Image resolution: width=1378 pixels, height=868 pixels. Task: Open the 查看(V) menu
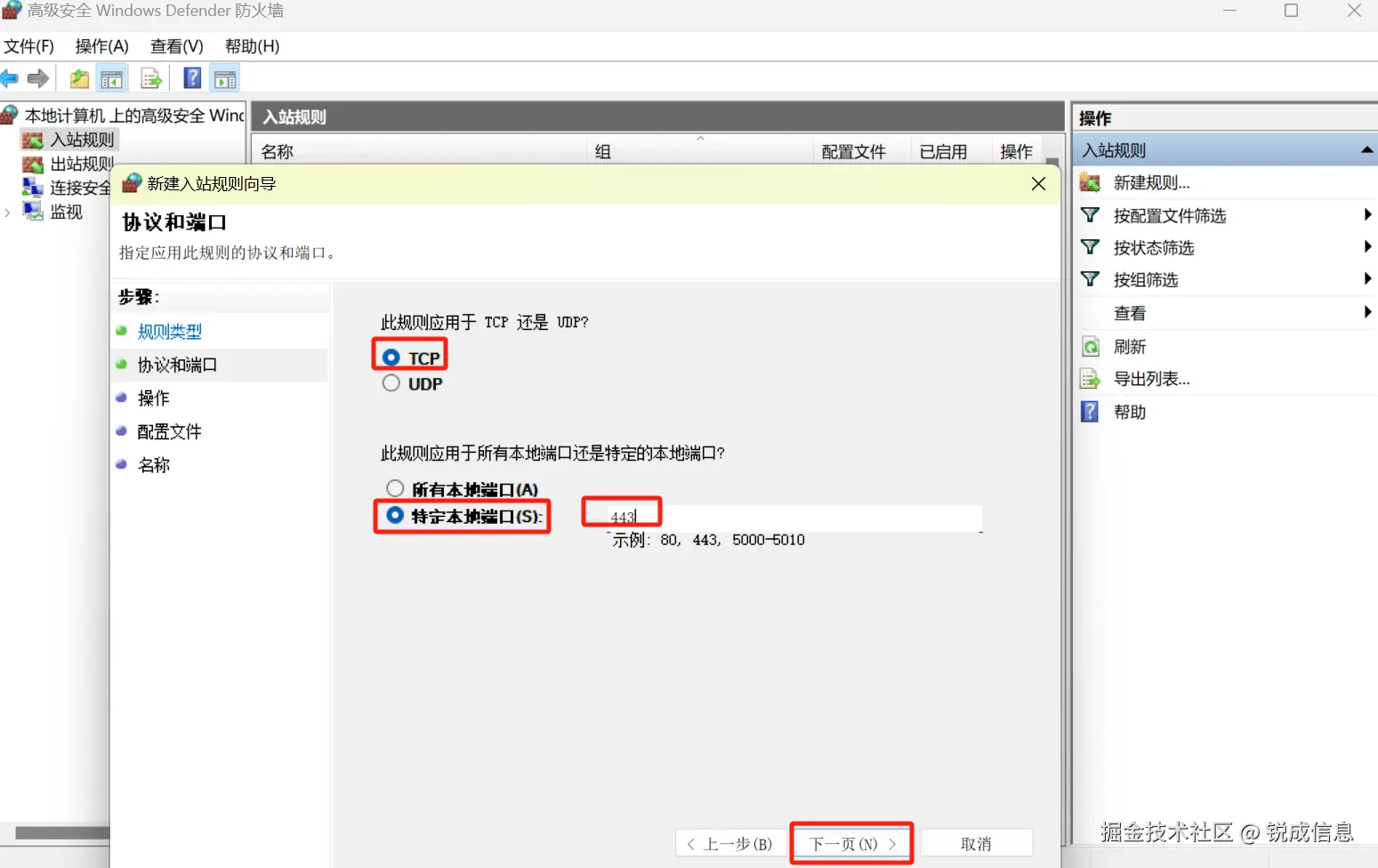click(175, 45)
